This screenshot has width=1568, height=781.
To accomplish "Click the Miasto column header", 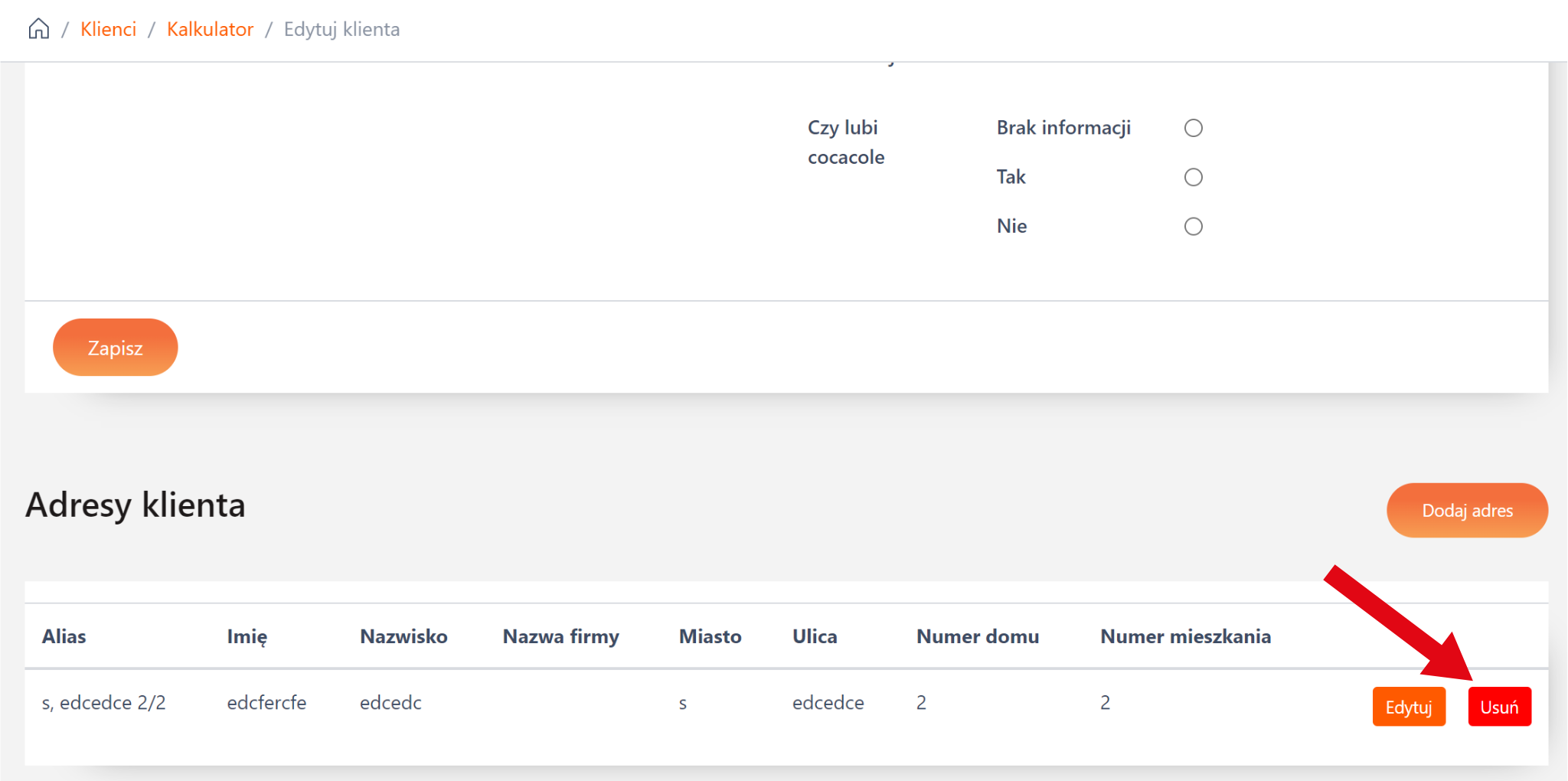I will click(710, 636).
